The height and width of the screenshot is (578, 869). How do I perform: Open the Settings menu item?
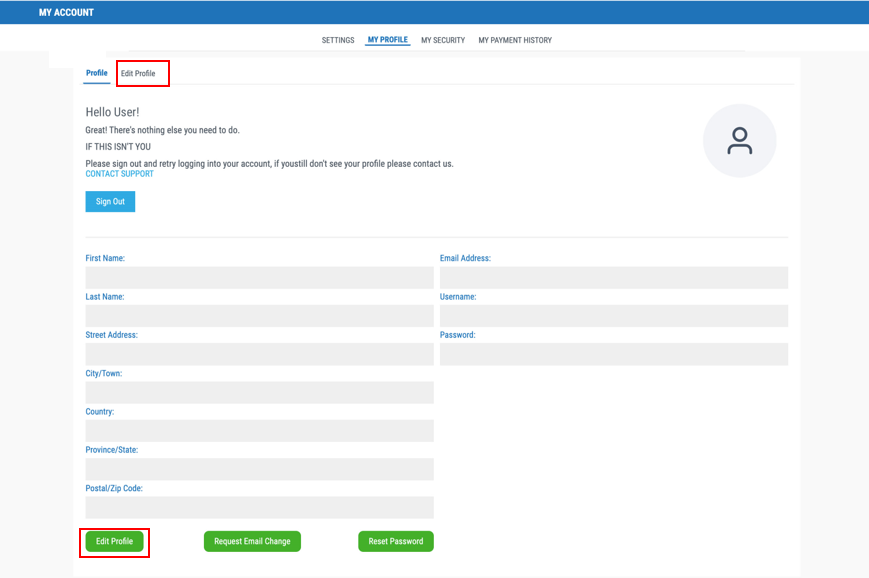[338, 41]
